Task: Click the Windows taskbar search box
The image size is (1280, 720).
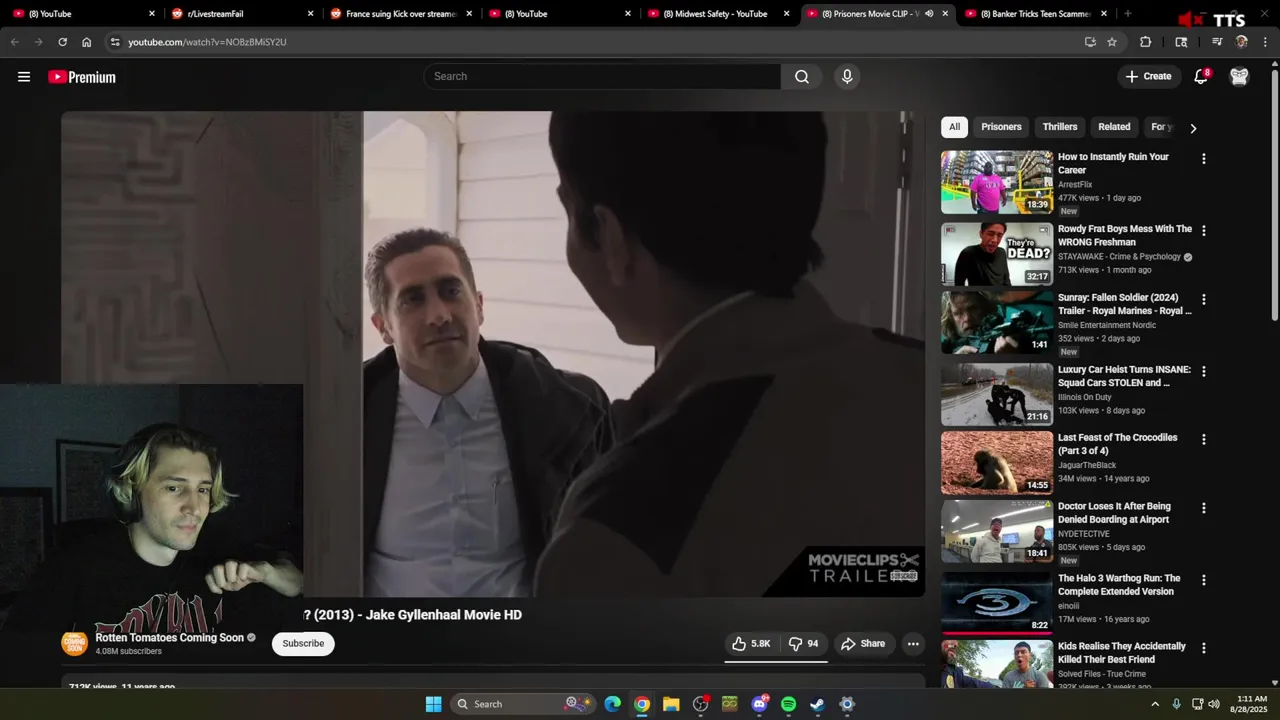Action: (523, 704)
